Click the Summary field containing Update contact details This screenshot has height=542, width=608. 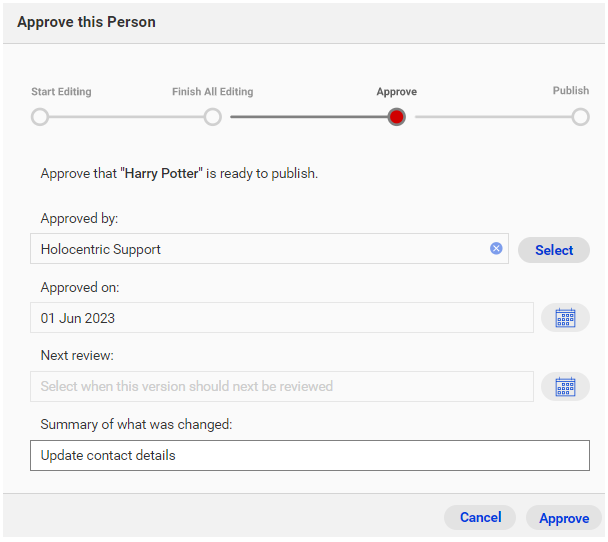tap(310, 455)
